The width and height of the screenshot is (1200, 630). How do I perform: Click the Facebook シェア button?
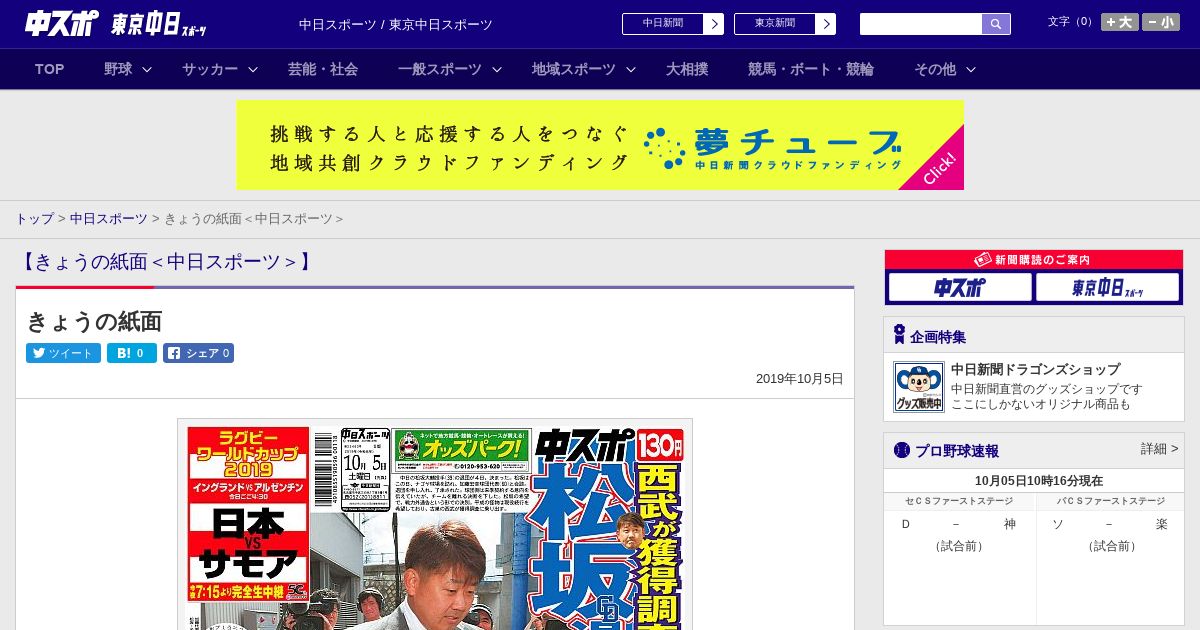click(198, 353)
